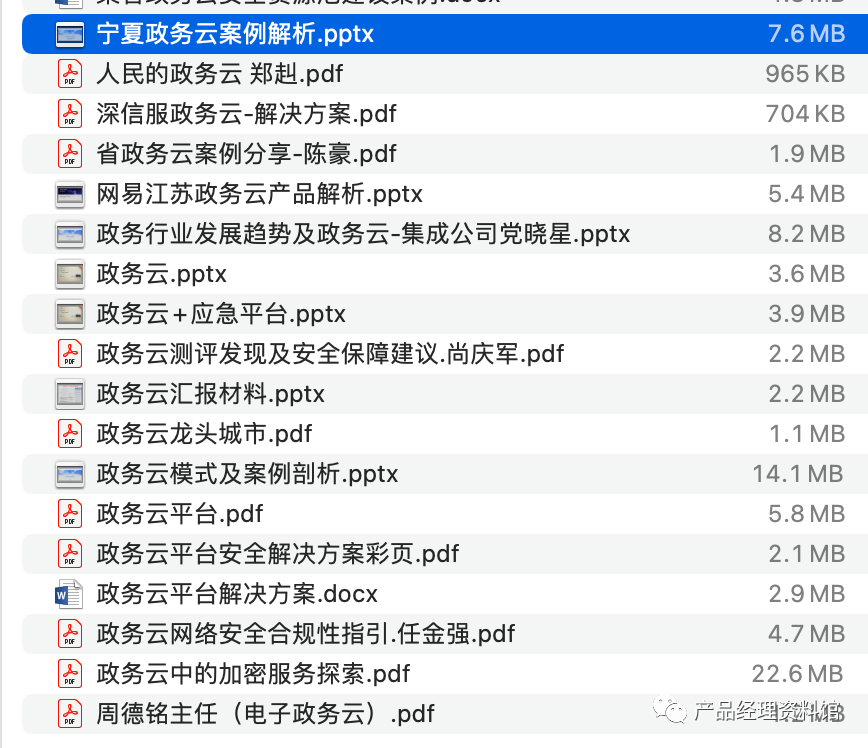Screen dimensions: 868x748
Task: Click the presentation icon of 政务云+应急平台
Action: (70, 314)
